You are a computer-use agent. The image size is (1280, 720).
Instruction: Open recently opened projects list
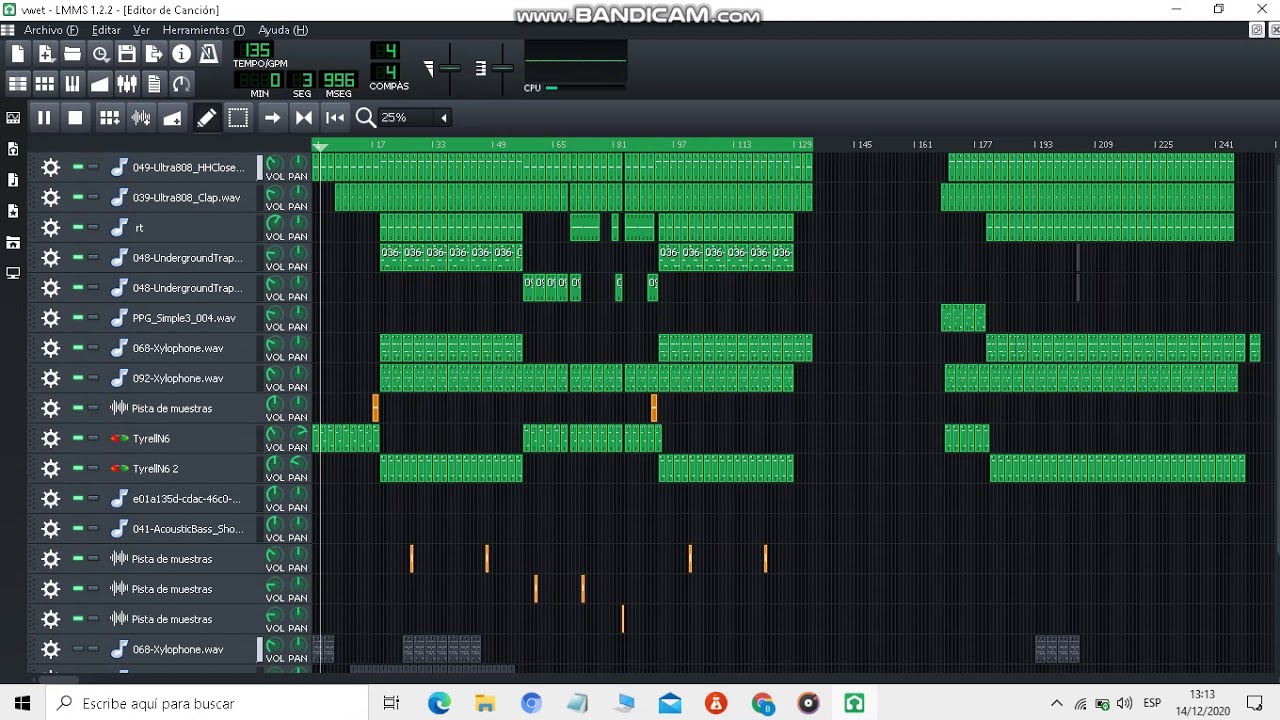pyautogui.click(x=100, y=54)
